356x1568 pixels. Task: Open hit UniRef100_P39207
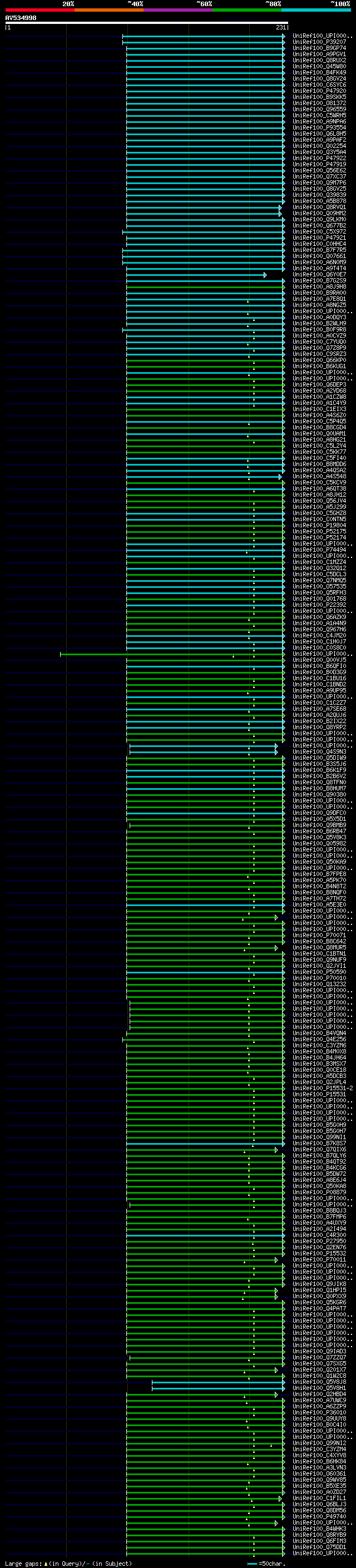click(319, 43)
